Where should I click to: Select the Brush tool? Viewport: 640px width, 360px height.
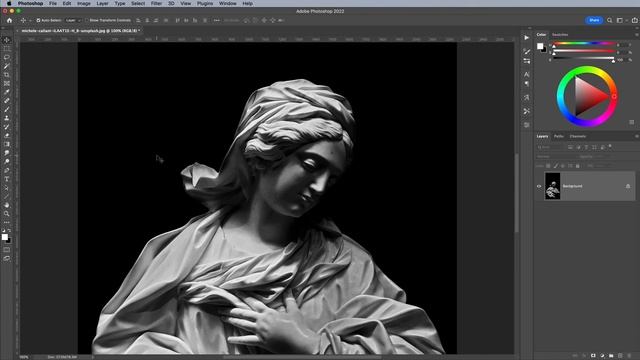point(7,109)
